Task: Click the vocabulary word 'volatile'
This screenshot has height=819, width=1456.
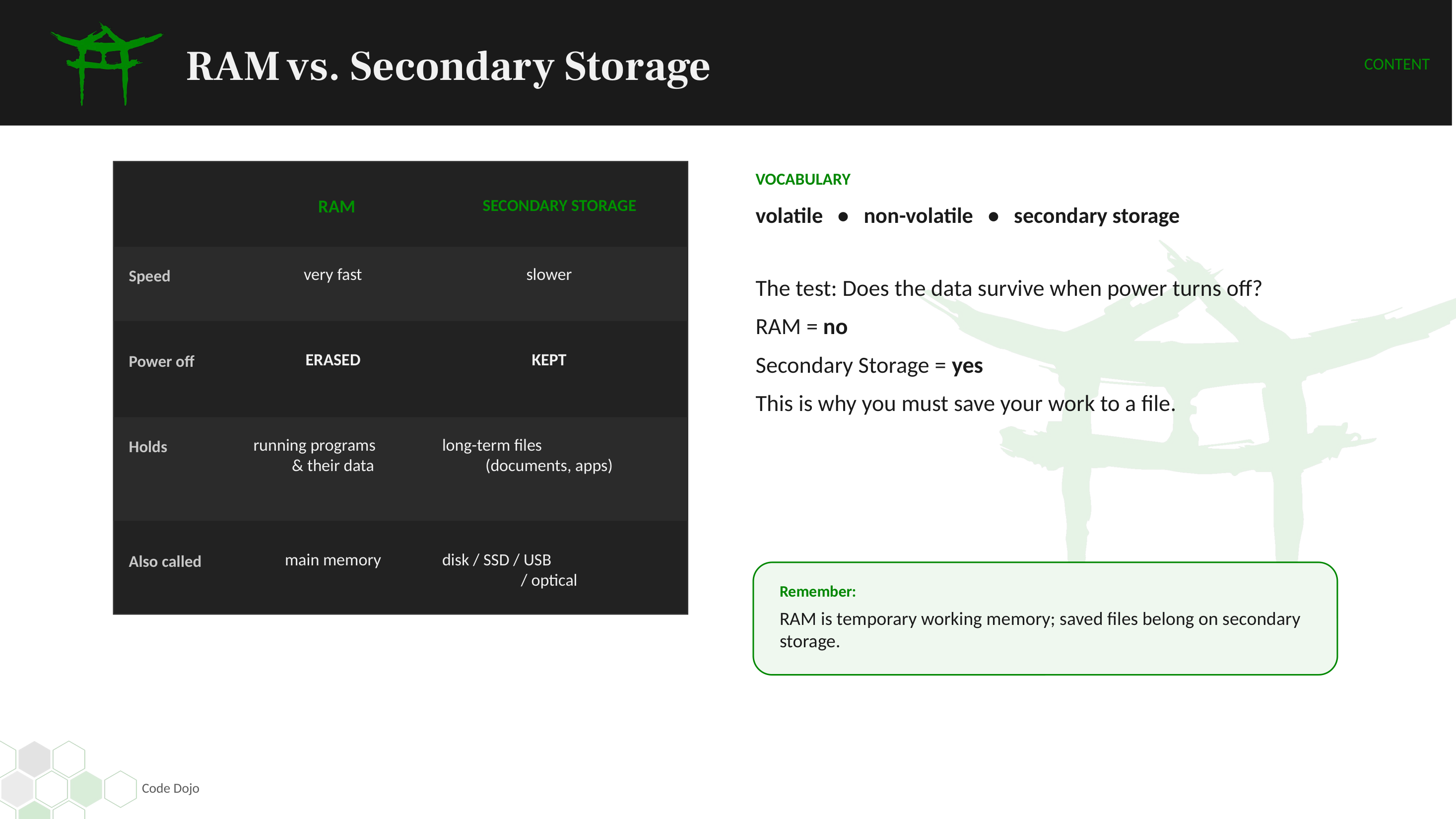Action: pos(789,216)
